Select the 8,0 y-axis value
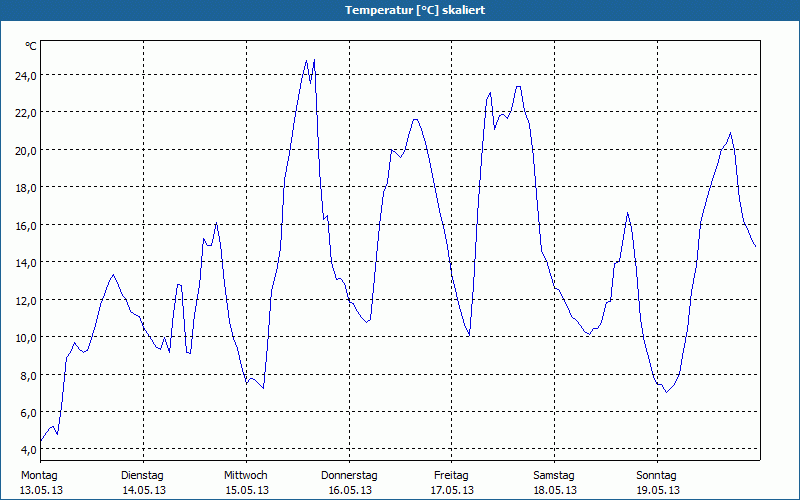 pyautogui.click(x=28, y=375)
